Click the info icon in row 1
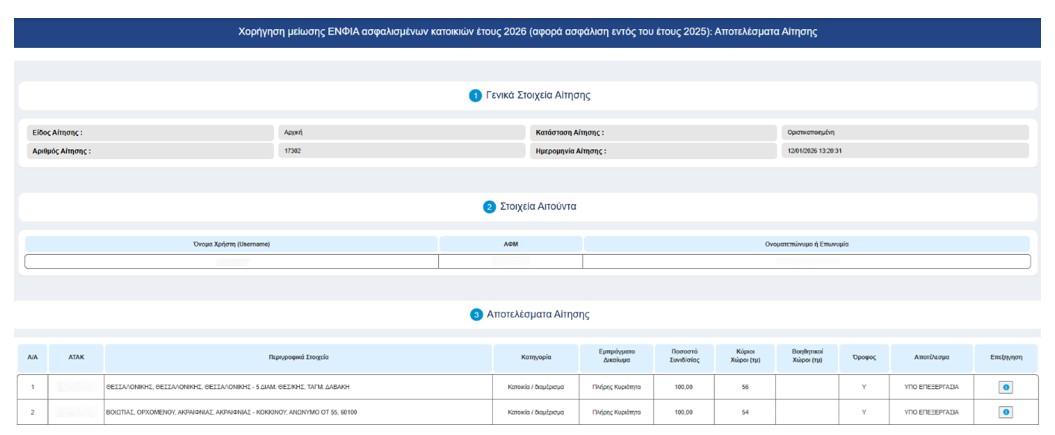This screenshot has height=435, width=1055. 1006,386
